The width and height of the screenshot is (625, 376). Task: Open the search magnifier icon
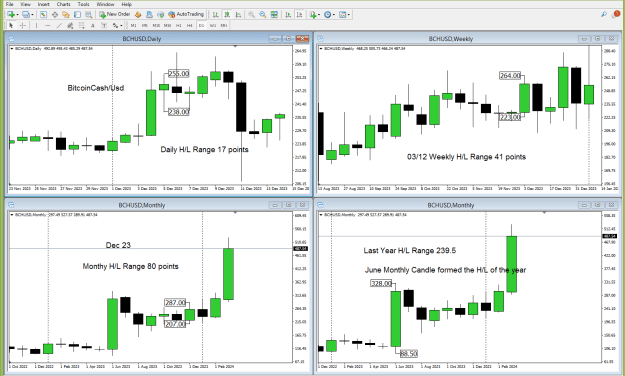click(x=604, y=14)
